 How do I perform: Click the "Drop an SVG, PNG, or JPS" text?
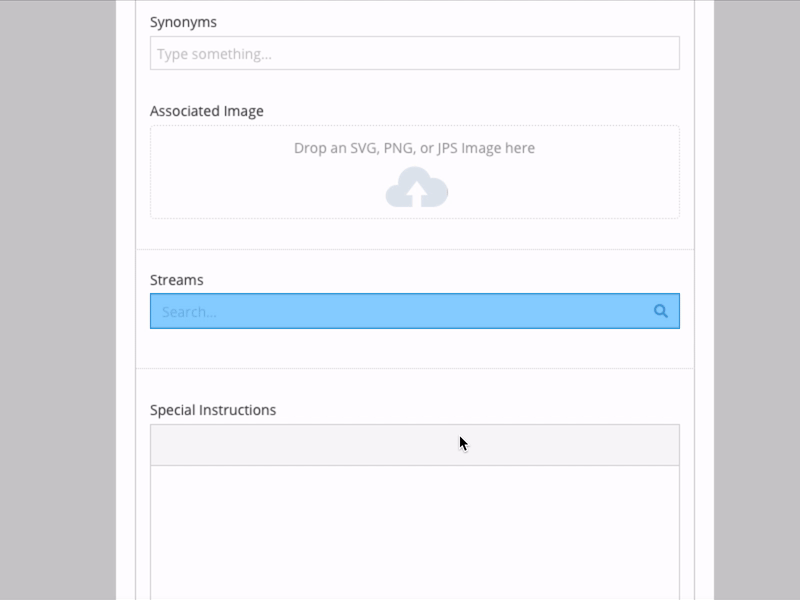414,148
